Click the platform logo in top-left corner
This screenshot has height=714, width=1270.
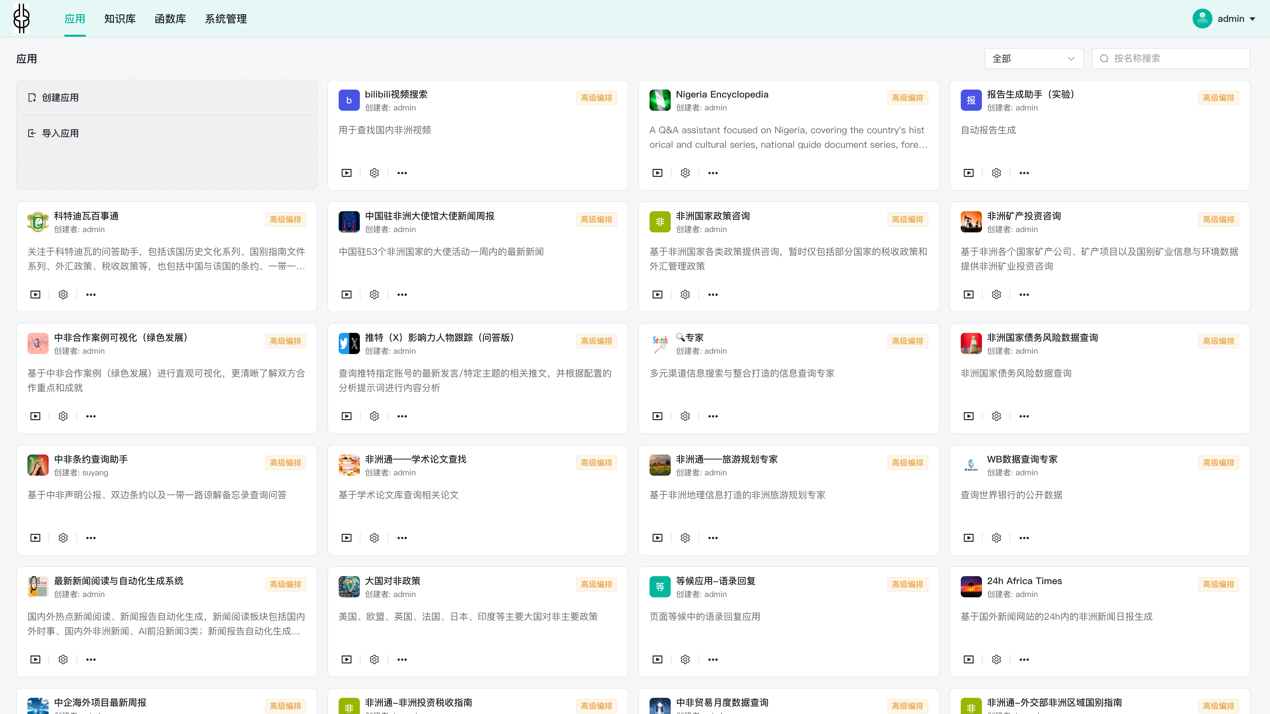click(22, 18)
